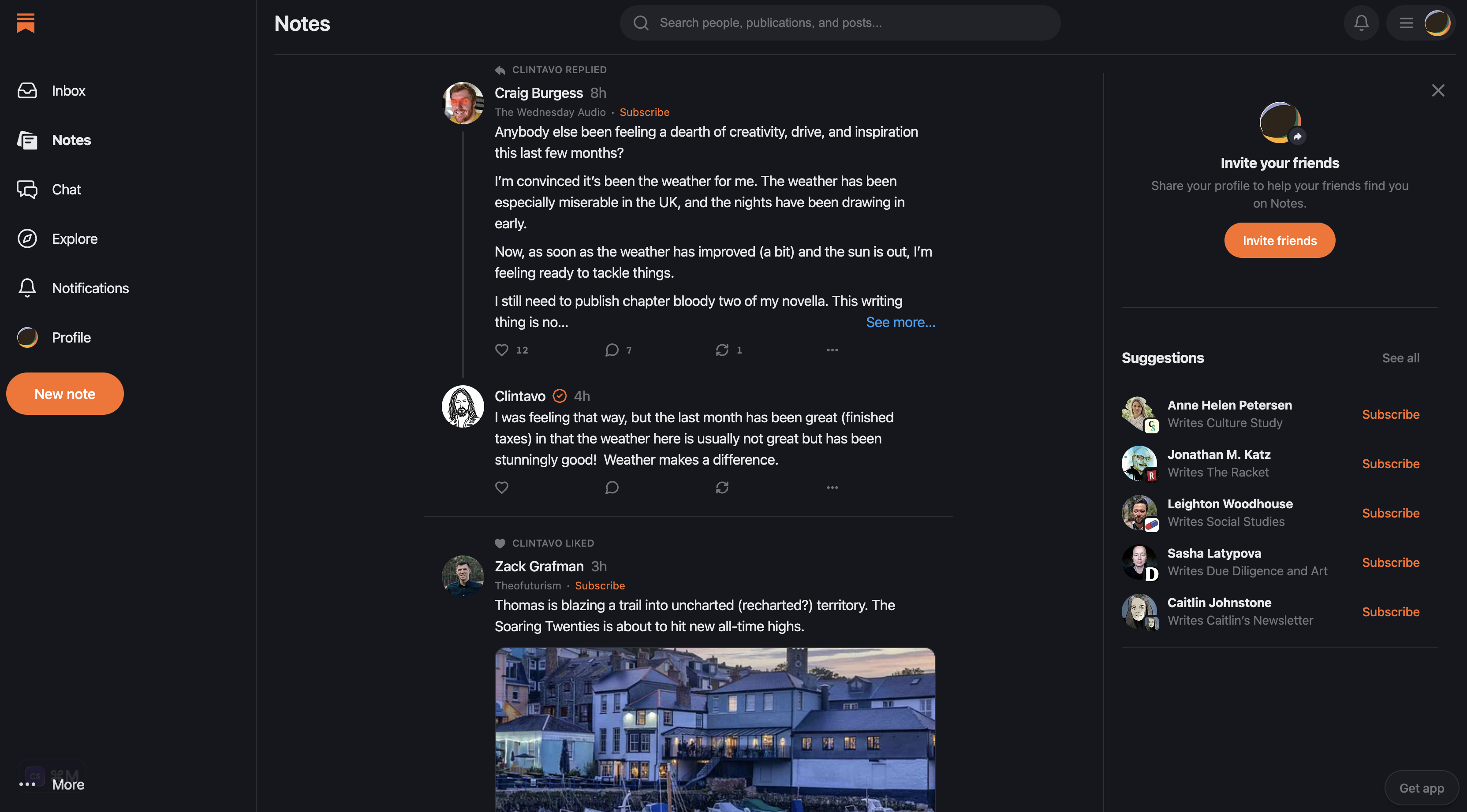This screenshot has width=1467, height=812.
Task: Click the Substack flame logo icon
Action: [x=26, y=23]
